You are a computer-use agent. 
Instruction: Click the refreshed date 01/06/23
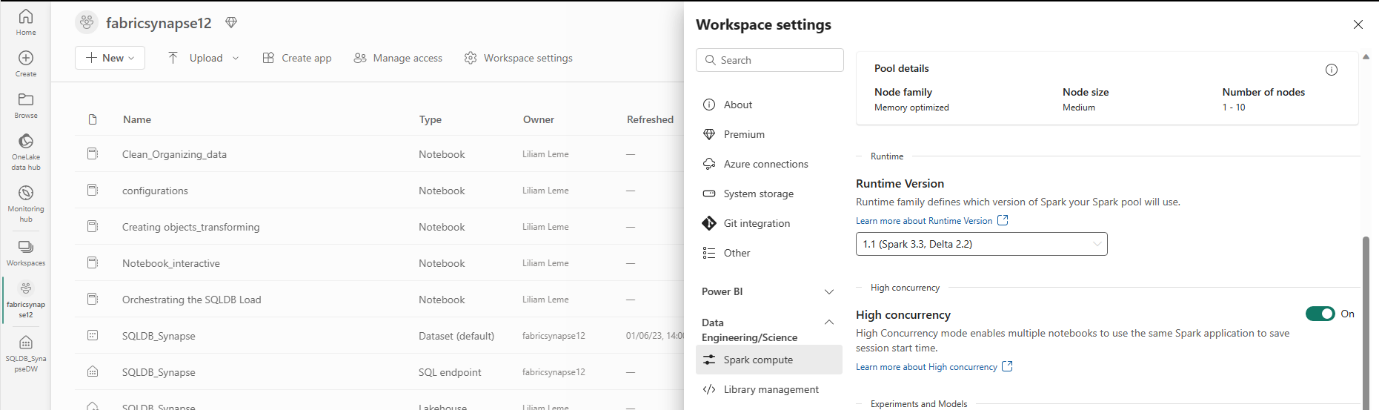coord(654,336)
